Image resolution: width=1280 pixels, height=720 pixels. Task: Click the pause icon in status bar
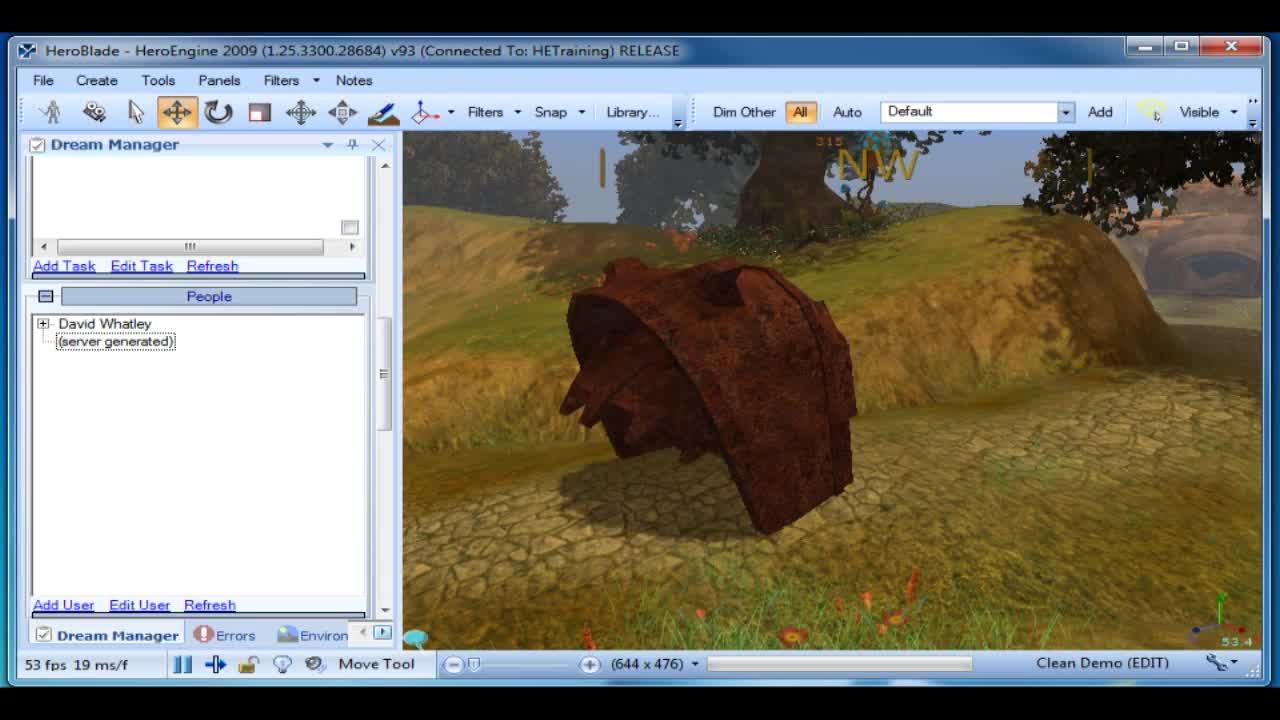coord(182,664)
